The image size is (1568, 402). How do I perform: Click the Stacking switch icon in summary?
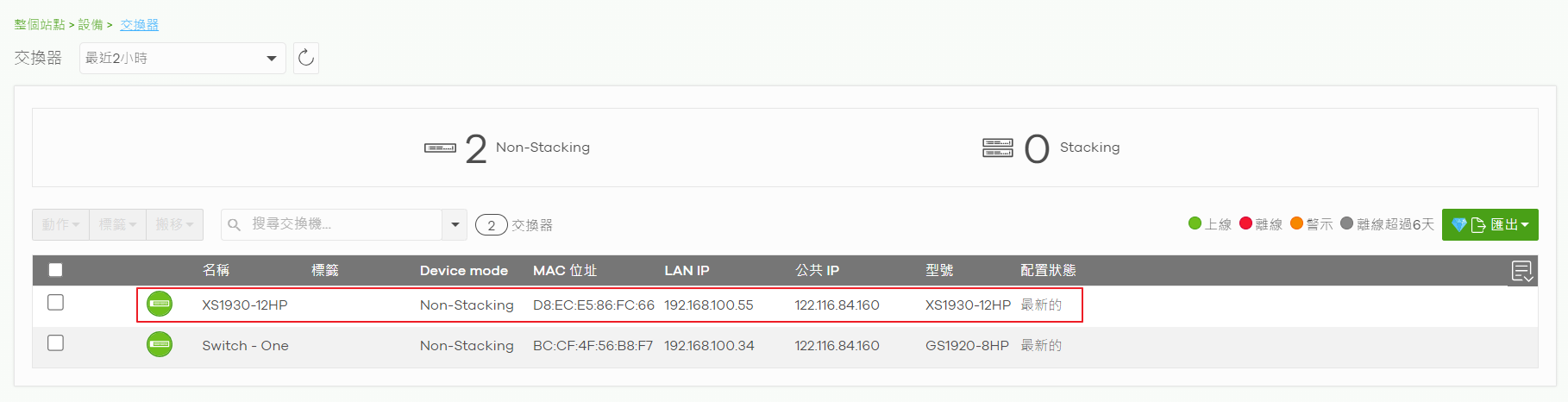998,148
